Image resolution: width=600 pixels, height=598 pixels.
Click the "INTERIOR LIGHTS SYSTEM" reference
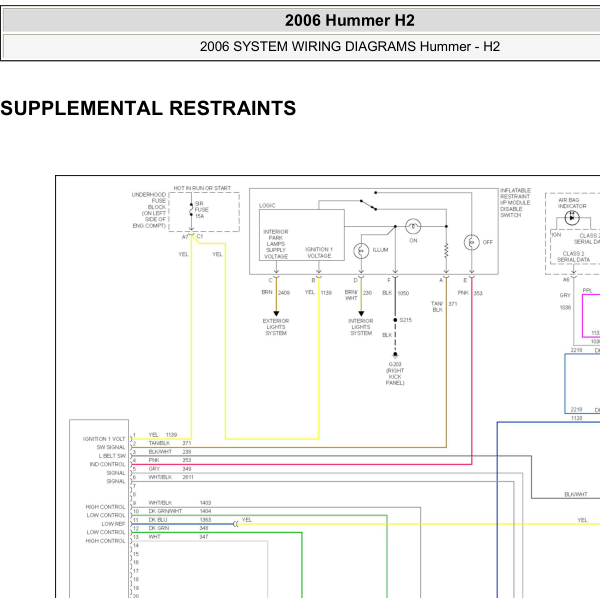[361, 327]
